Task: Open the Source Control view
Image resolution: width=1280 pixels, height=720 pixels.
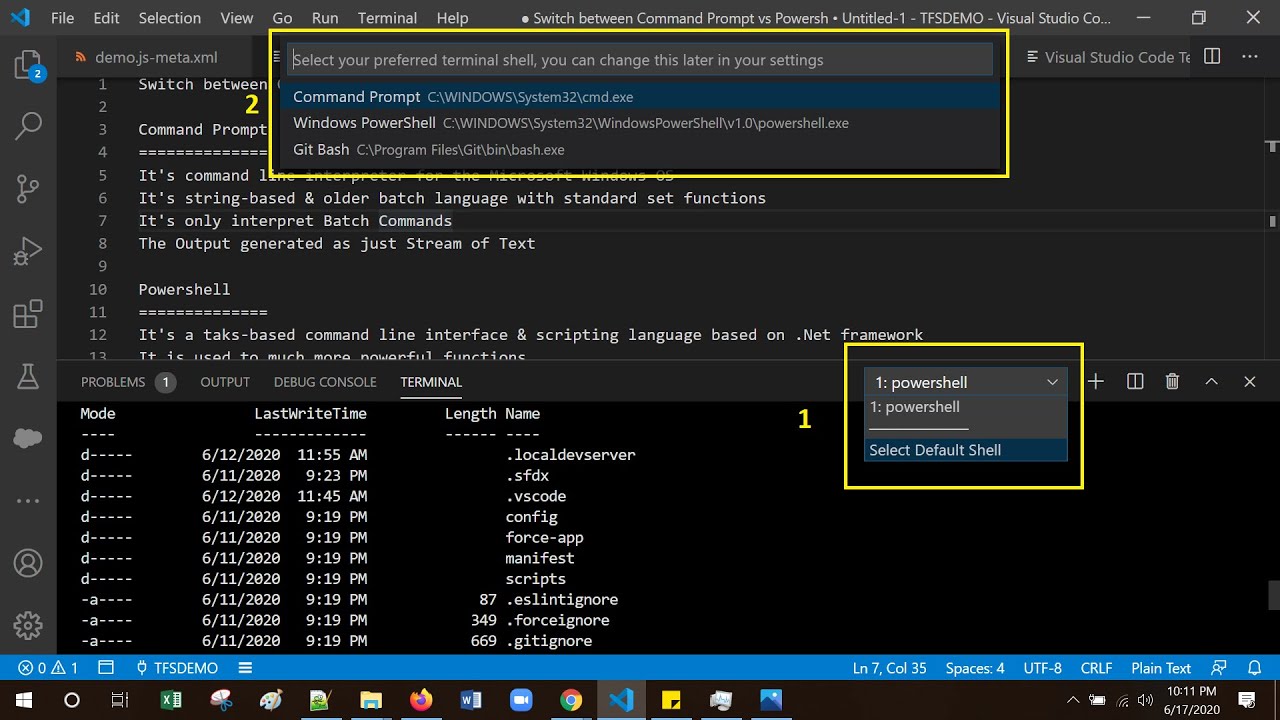Action: (27, 187)
